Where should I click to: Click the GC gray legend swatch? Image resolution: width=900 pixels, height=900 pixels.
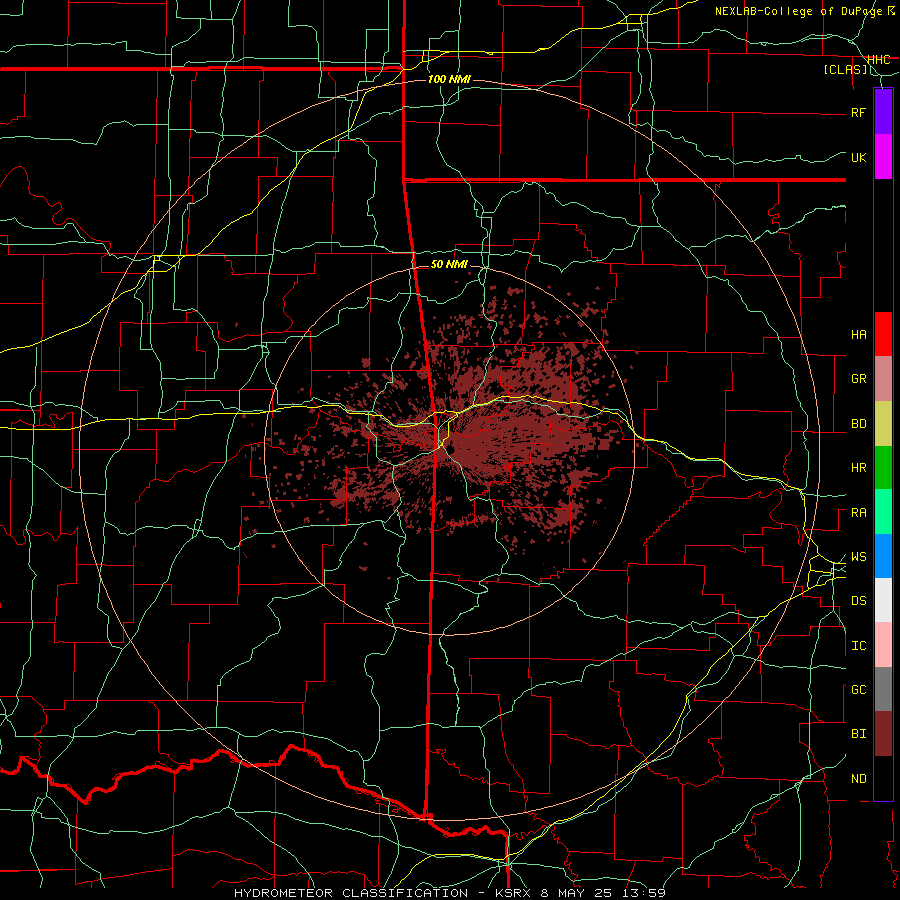[883, 689]
